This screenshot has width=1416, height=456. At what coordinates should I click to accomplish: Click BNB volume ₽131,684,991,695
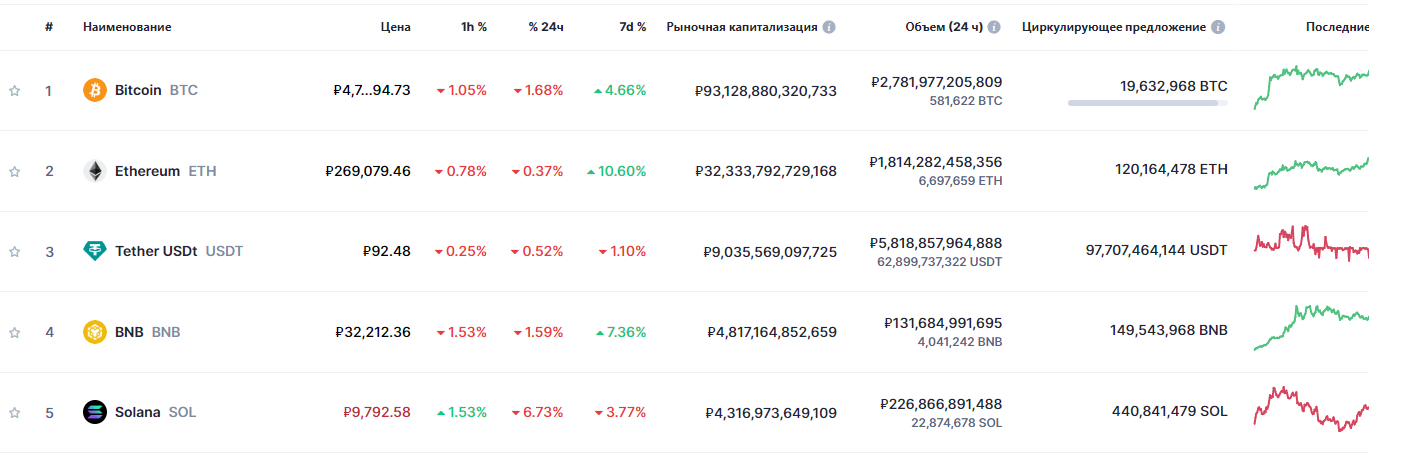pos(943,323)
